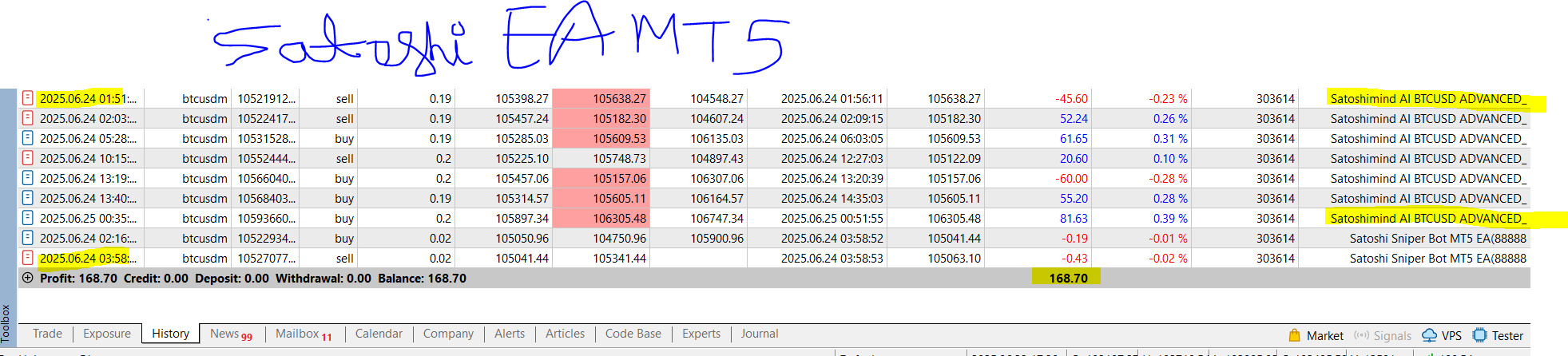
Task: Select ticket cell 10531528...
Action: click(266, 139)
